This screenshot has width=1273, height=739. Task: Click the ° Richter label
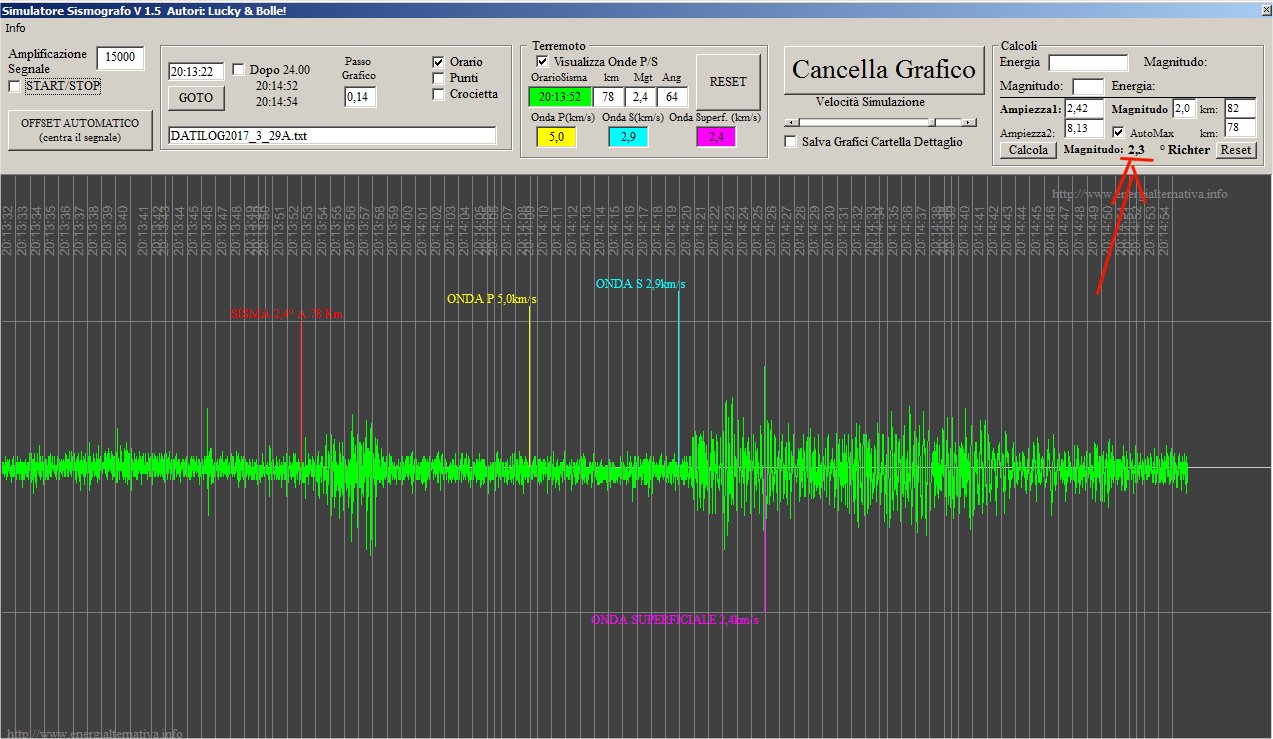coord(1185,150)
